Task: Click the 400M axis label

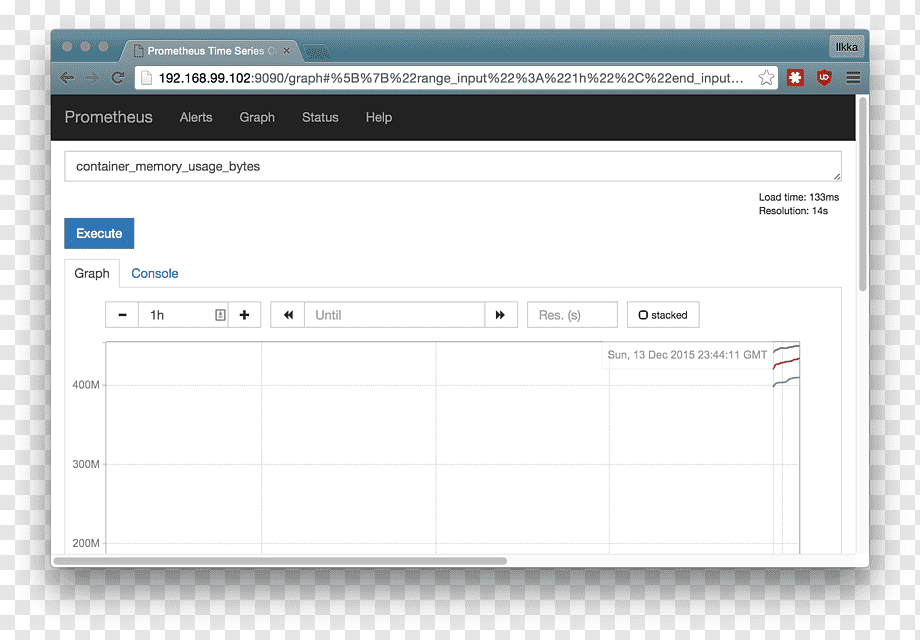Action: click(x=86, y=385)
